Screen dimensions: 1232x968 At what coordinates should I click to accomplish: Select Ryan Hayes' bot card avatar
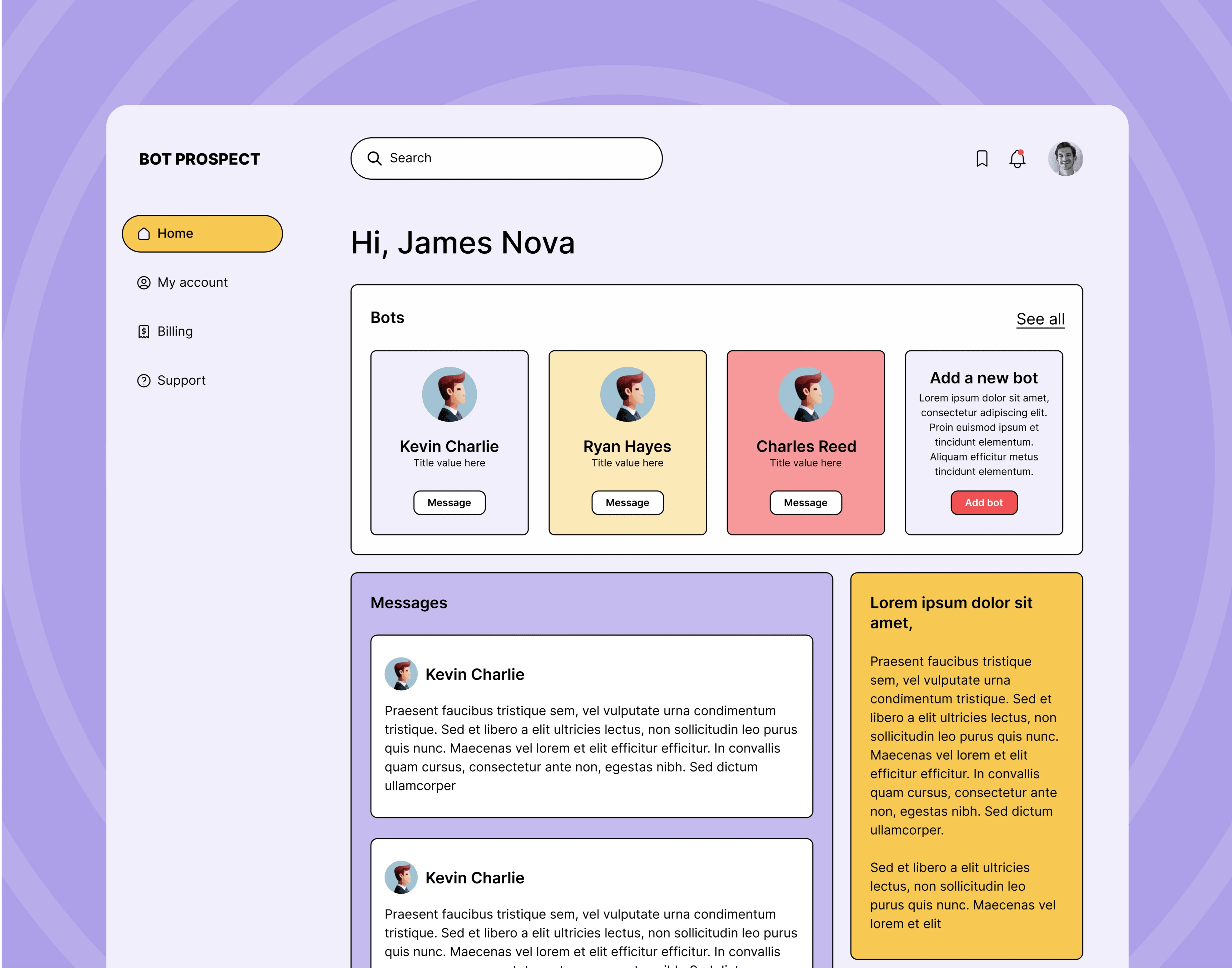[x=627, y=394]
